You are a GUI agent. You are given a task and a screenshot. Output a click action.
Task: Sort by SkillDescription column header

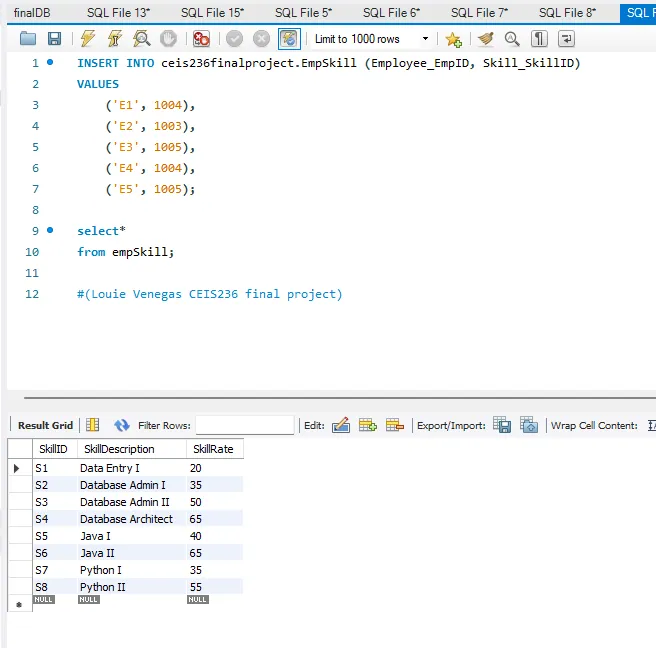pos(132,449)
